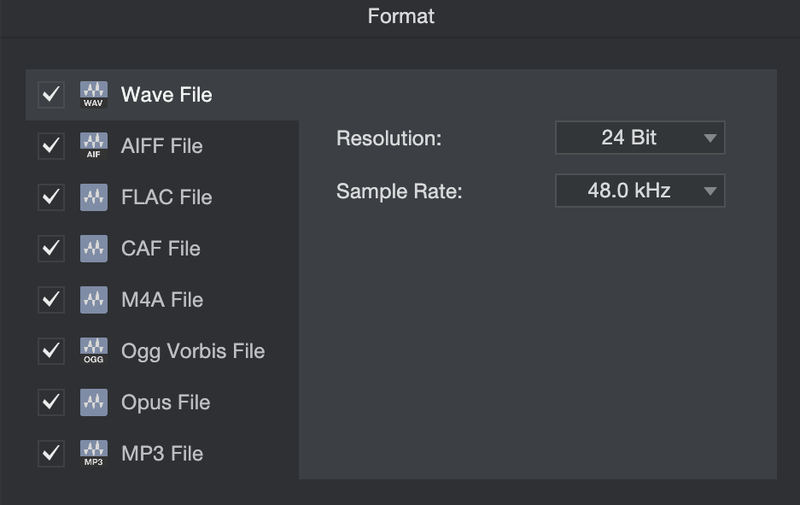The height and width of the screenshot is (505, 800).
Task: Uncheck the Wave File checkbox
Action: pyautogui.click(x=51, y=95)
